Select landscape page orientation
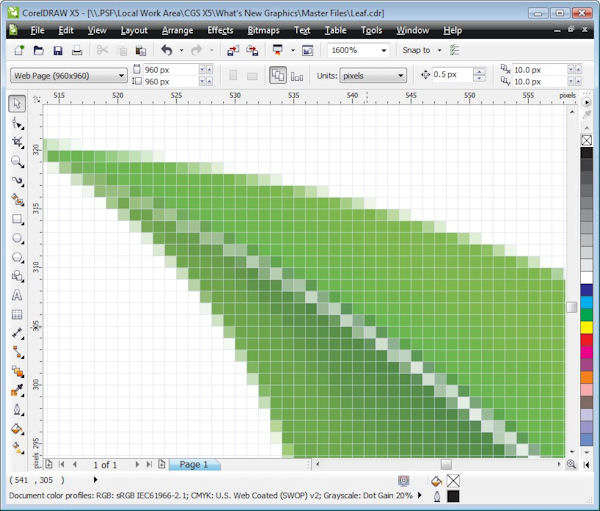Screen dimensions: 600x511 pyautogui.click(x=254, y=75)
